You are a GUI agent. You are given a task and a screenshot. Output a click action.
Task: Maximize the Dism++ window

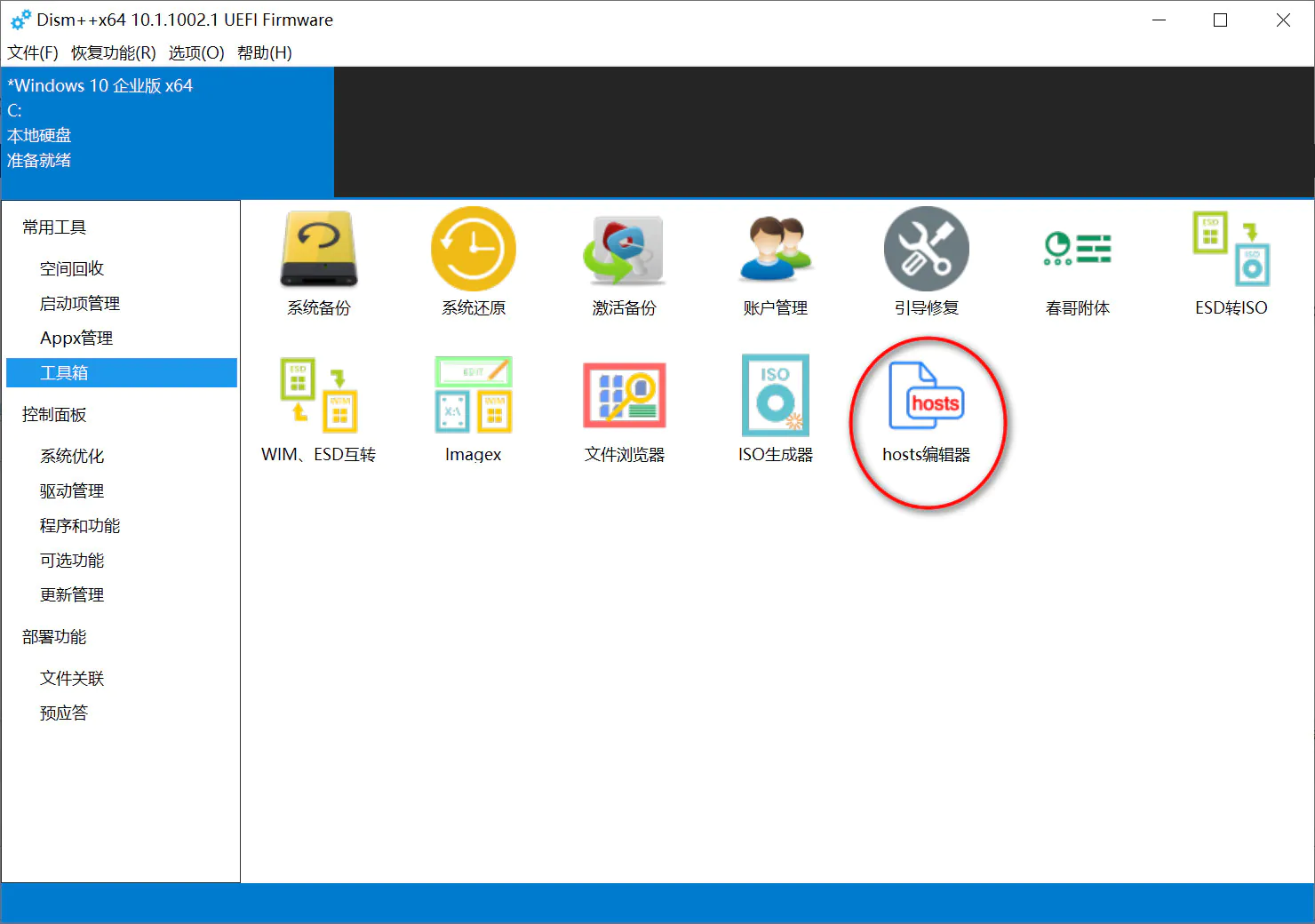1221,20
